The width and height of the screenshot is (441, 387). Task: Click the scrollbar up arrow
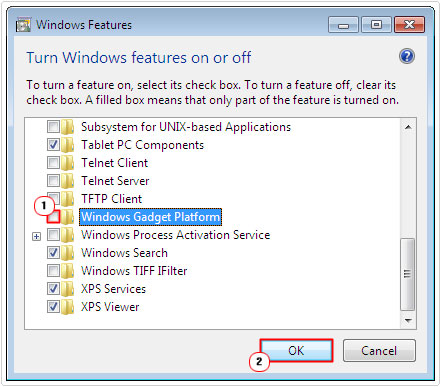pos(408,127)
